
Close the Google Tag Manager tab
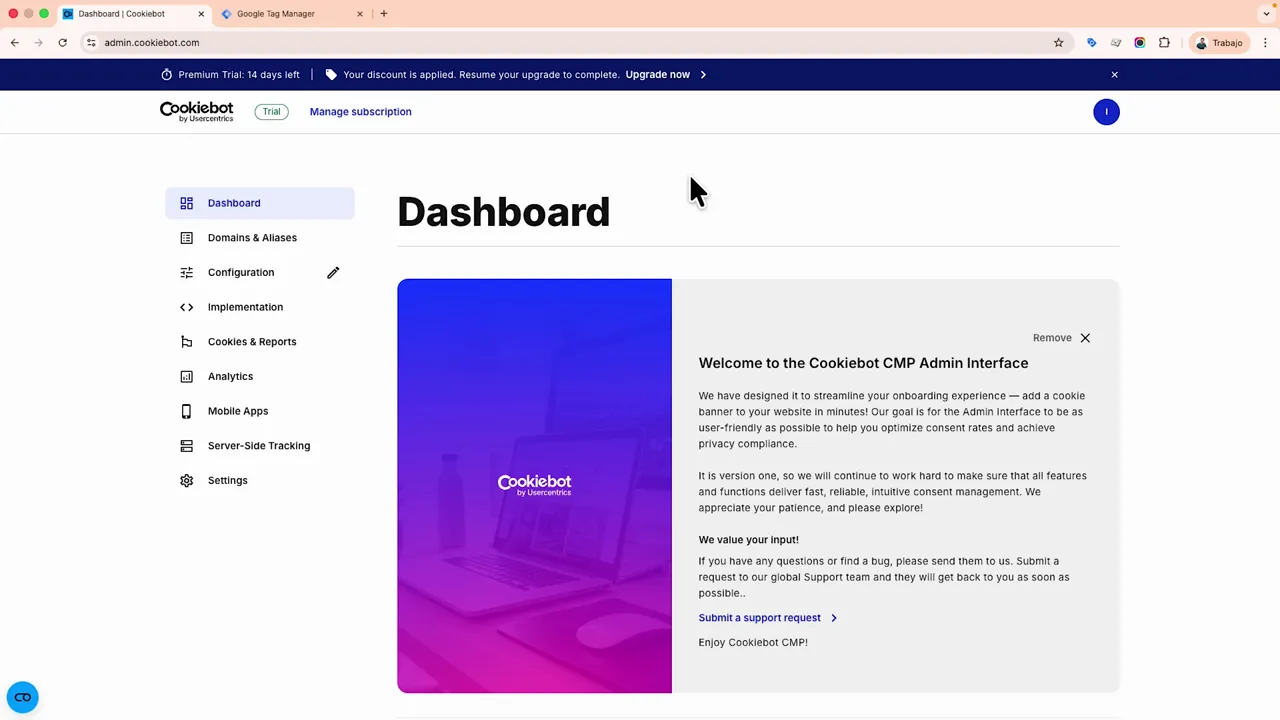pos(360,14)
